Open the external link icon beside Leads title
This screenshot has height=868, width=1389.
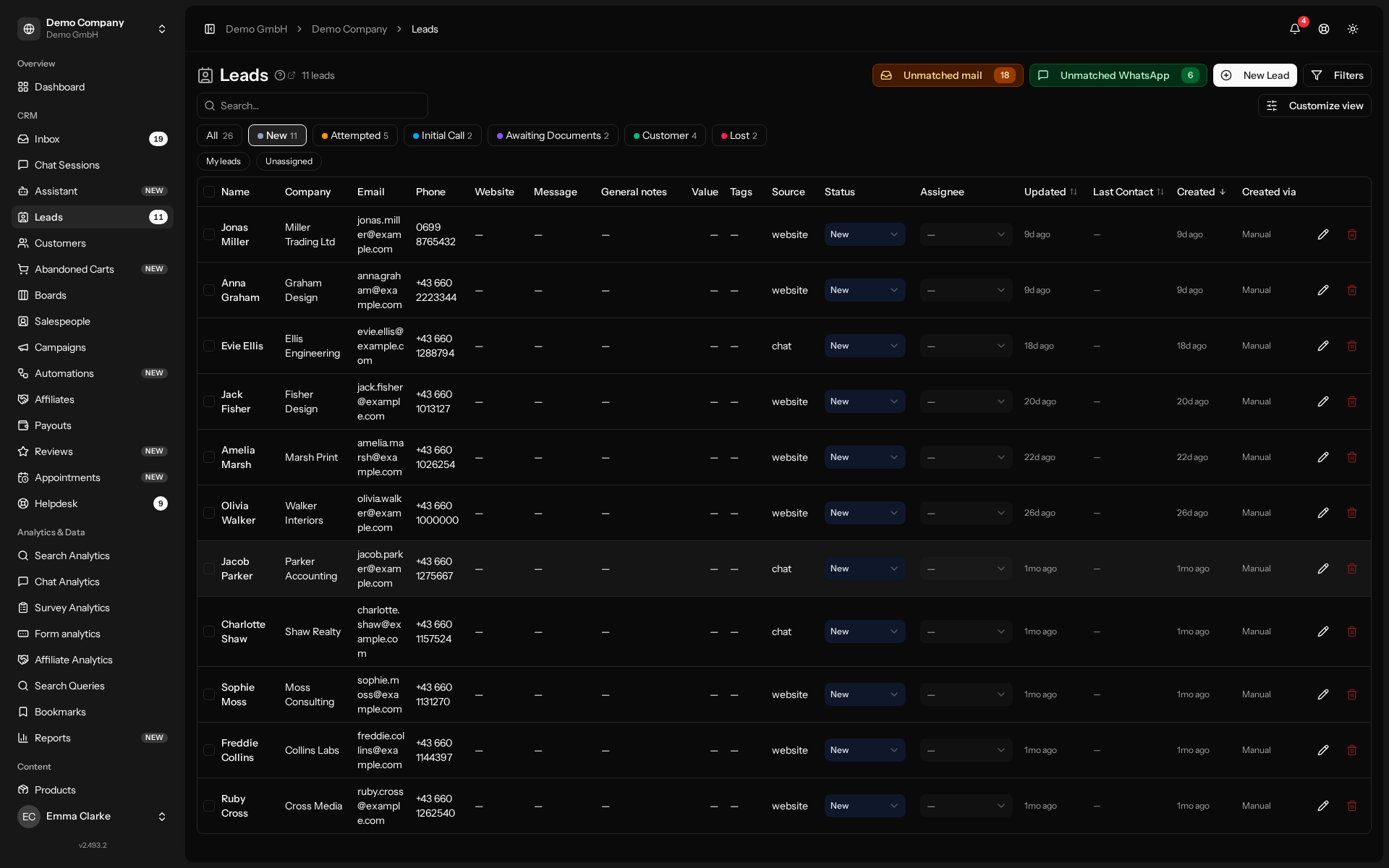(x=292, y=75)
